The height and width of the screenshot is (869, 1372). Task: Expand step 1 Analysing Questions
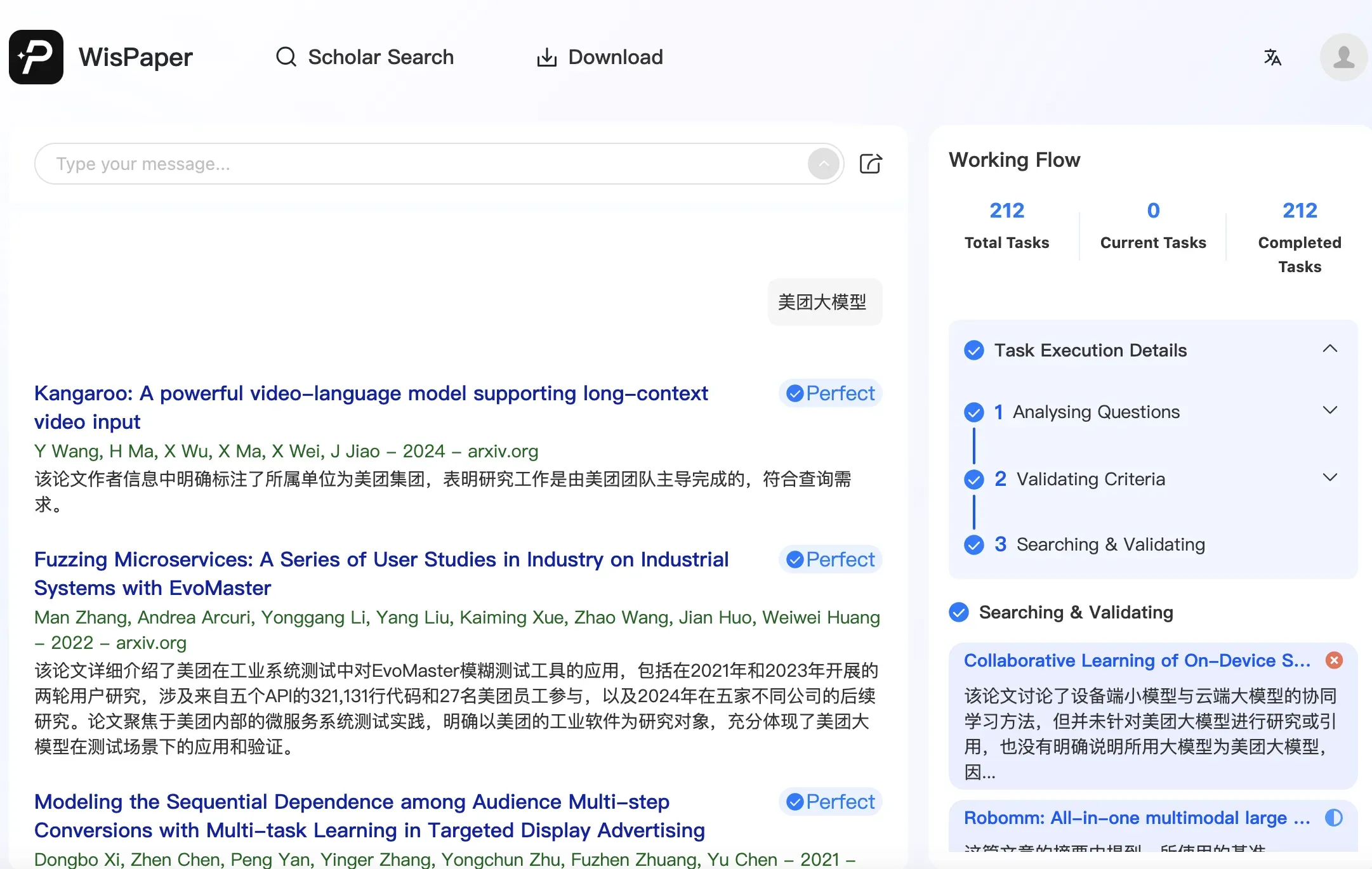[1330, 410]
